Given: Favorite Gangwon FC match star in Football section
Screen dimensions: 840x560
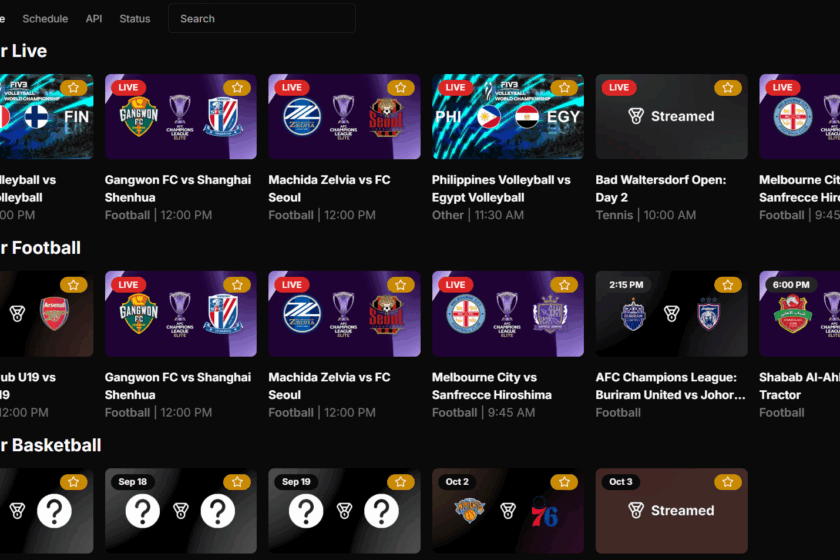Looking at the screenshot, I should (x=237, y=285).
